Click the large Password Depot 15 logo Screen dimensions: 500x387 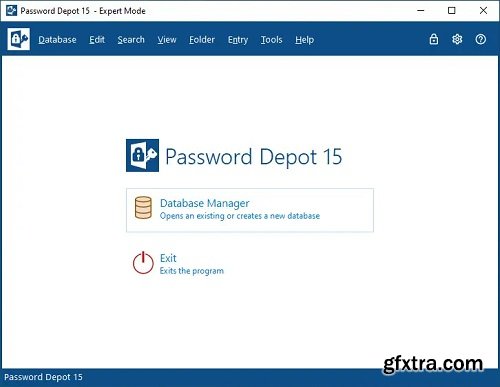pyautogui.click(x=142, y=155)
